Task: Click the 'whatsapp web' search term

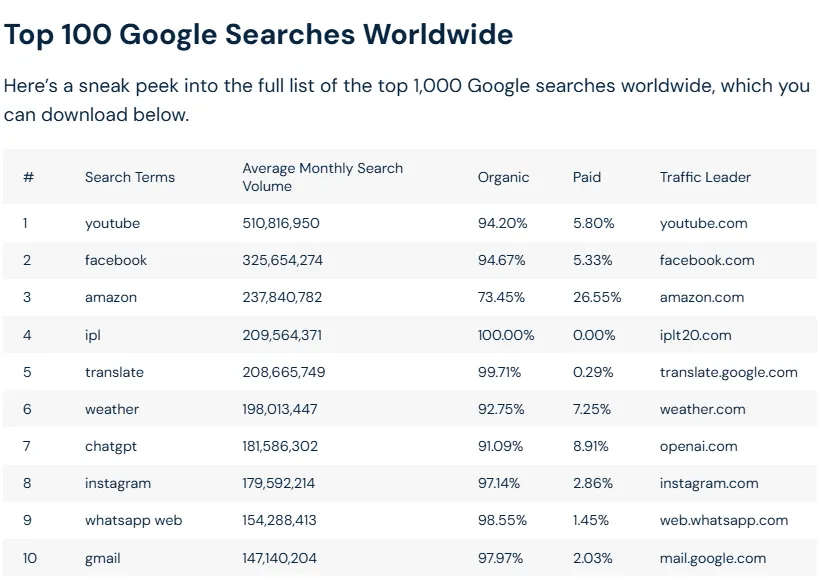Action: [x=133, y=520]
